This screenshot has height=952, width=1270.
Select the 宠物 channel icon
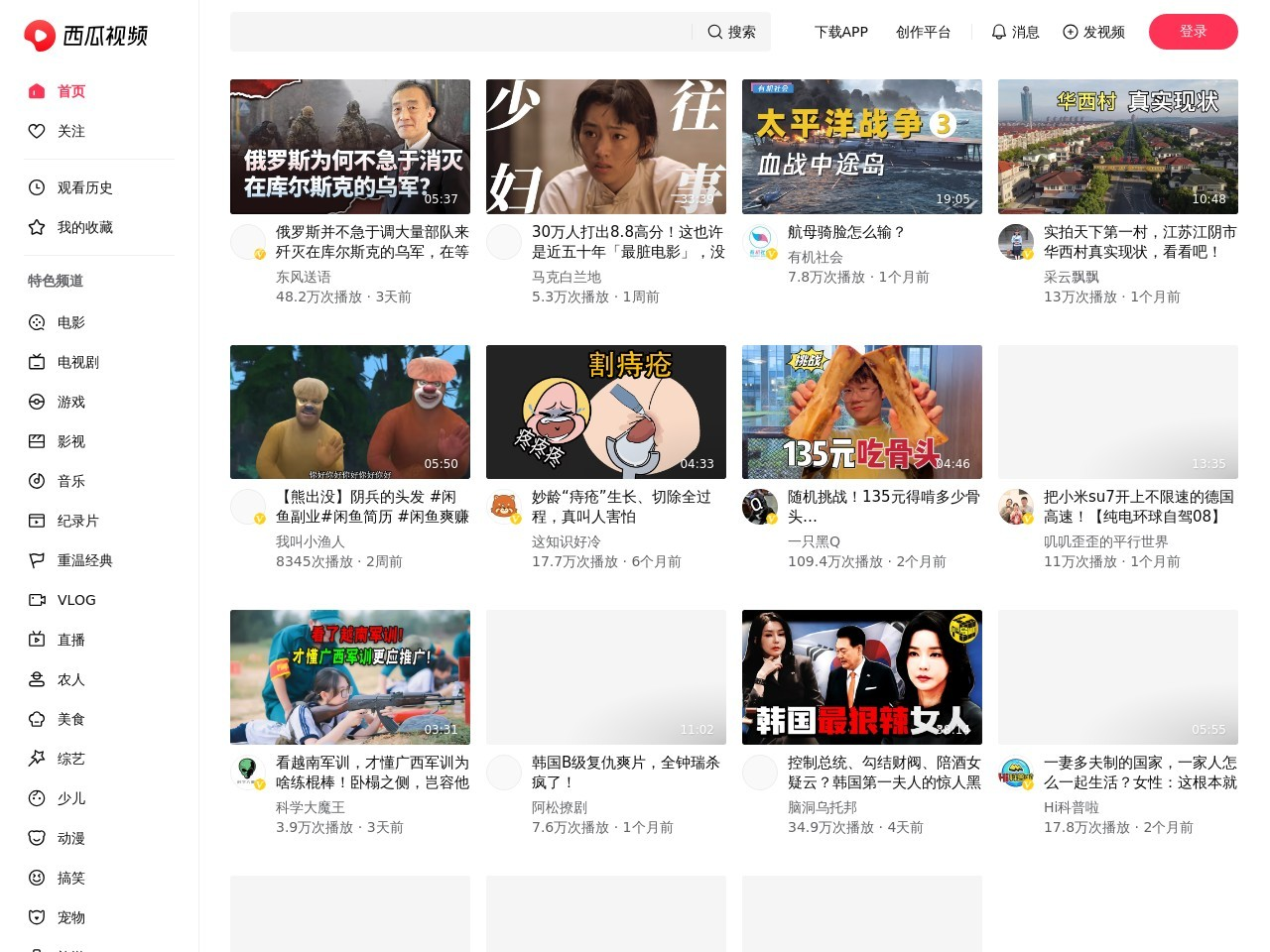click(37, 917)
